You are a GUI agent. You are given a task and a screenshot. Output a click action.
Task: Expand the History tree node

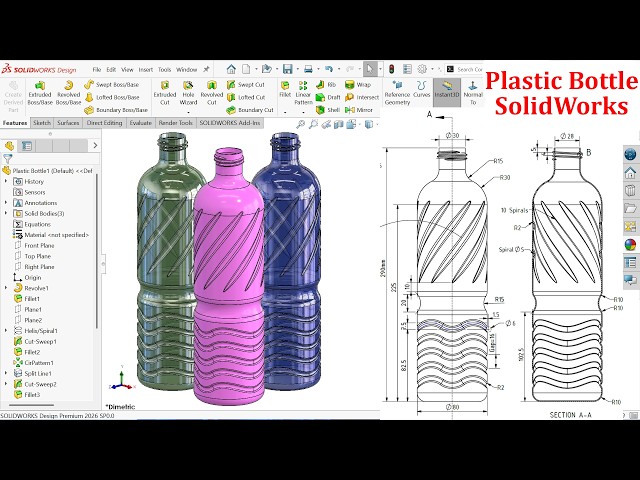[6, 181]
